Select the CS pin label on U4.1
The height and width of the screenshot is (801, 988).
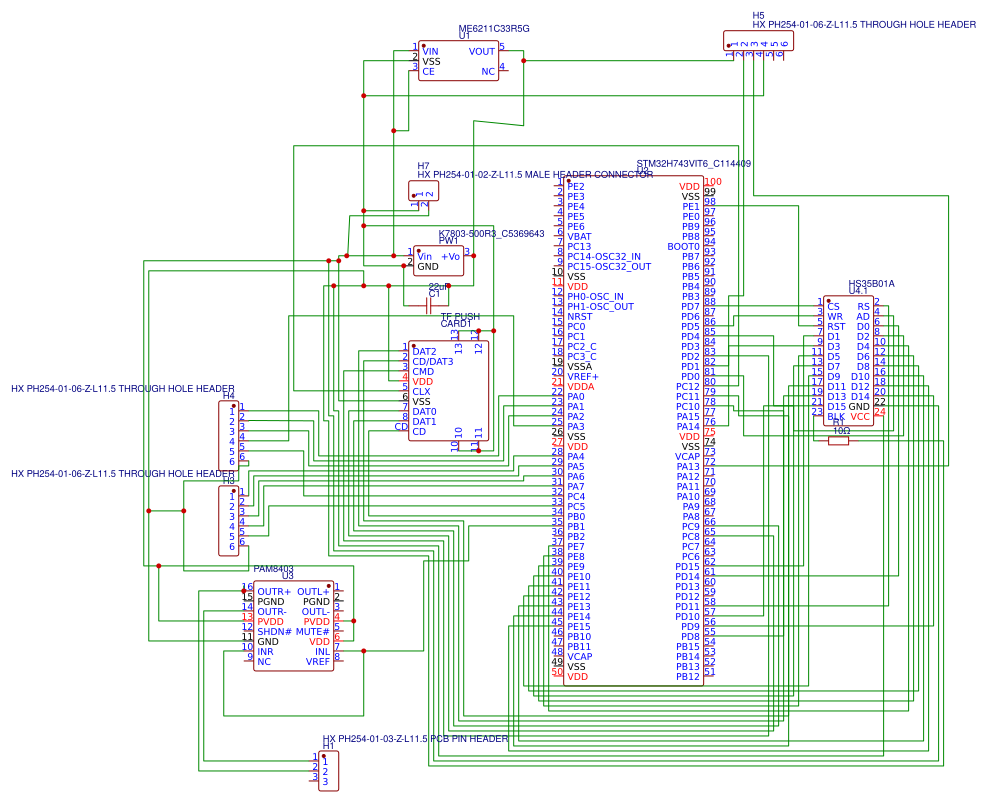tap(833, 306)
